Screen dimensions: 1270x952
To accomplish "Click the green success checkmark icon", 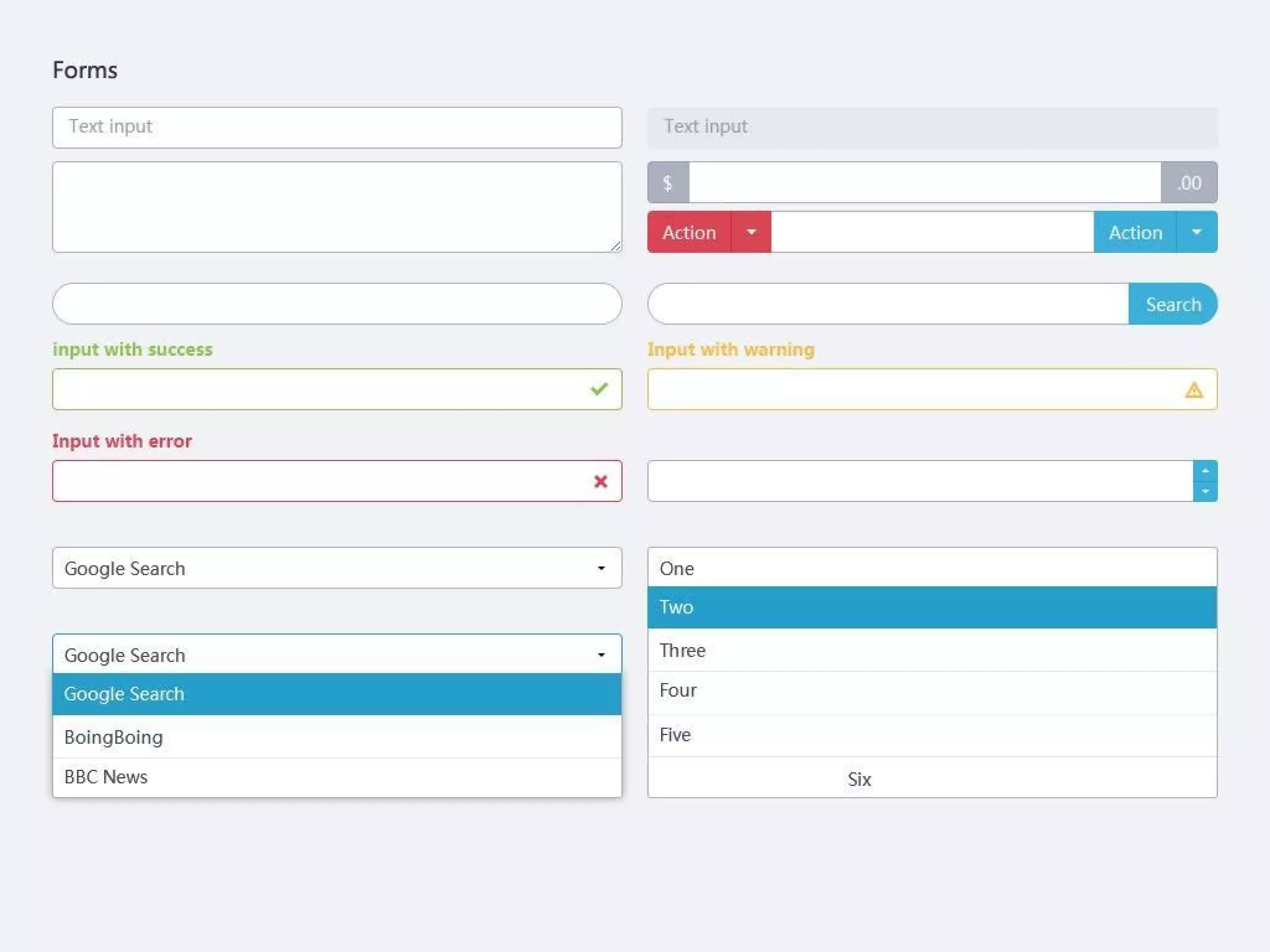I will click(599, 389).
